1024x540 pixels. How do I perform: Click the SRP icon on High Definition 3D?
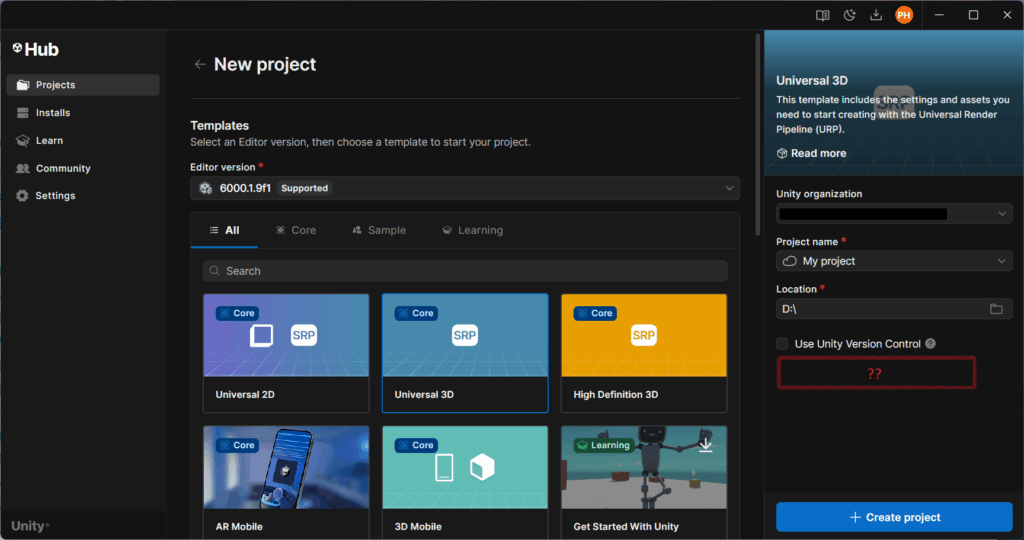point(643,336)
